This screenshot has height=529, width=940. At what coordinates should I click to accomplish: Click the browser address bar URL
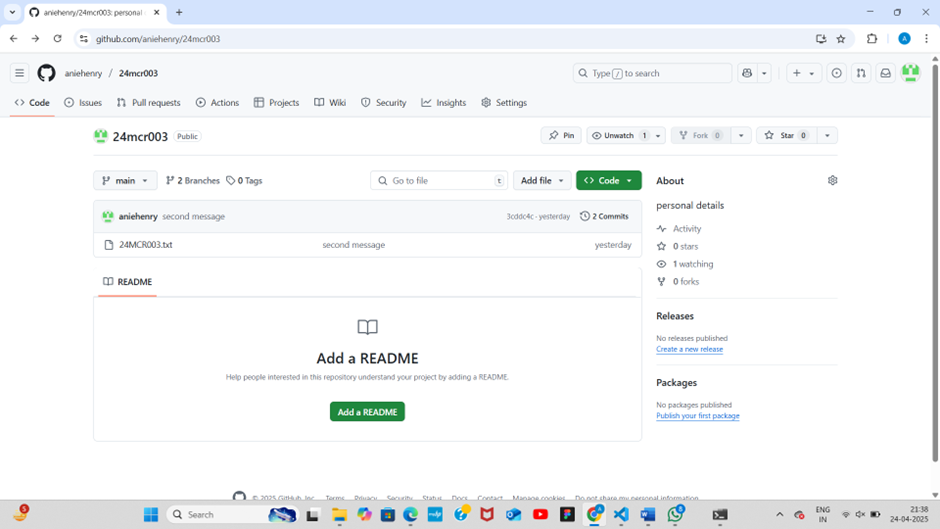158,39
